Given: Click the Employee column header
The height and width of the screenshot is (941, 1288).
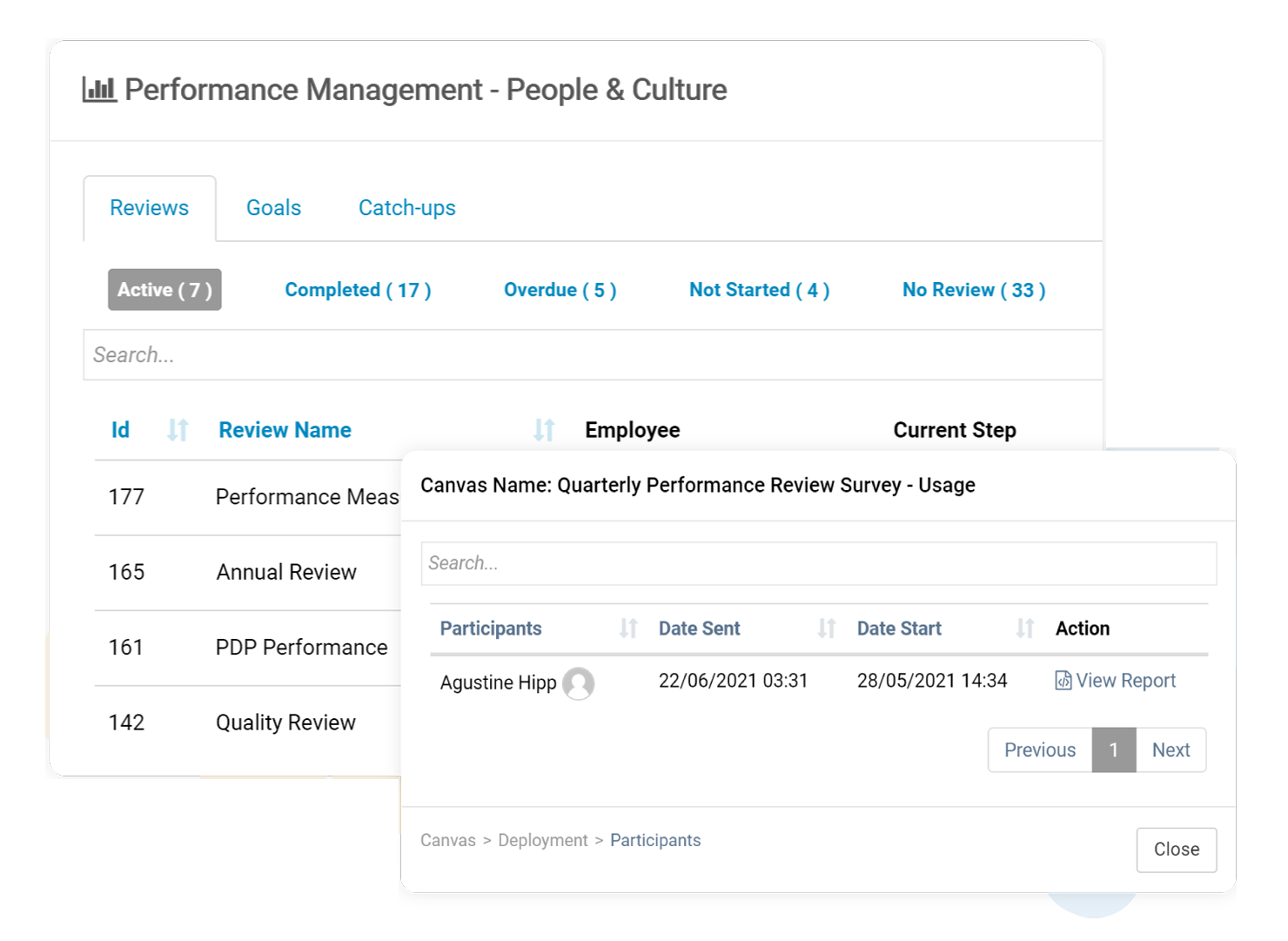Looking at the screenshot, I should click(633, 430).
